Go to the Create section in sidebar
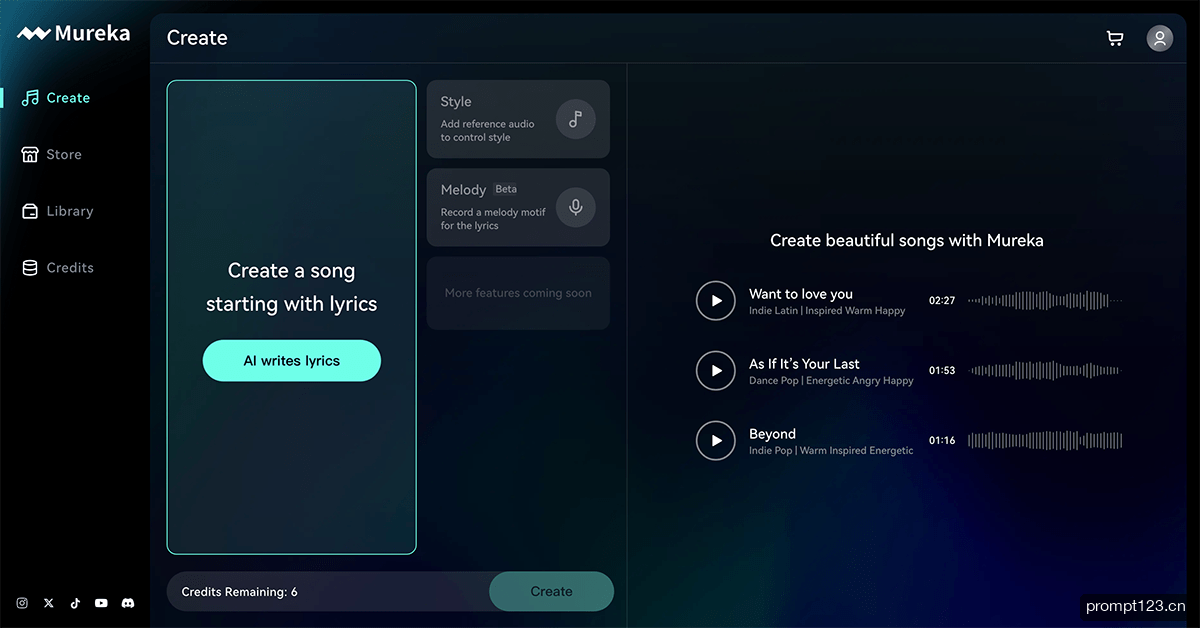This screenshot has width=1200, height=628. coord(56,98)
